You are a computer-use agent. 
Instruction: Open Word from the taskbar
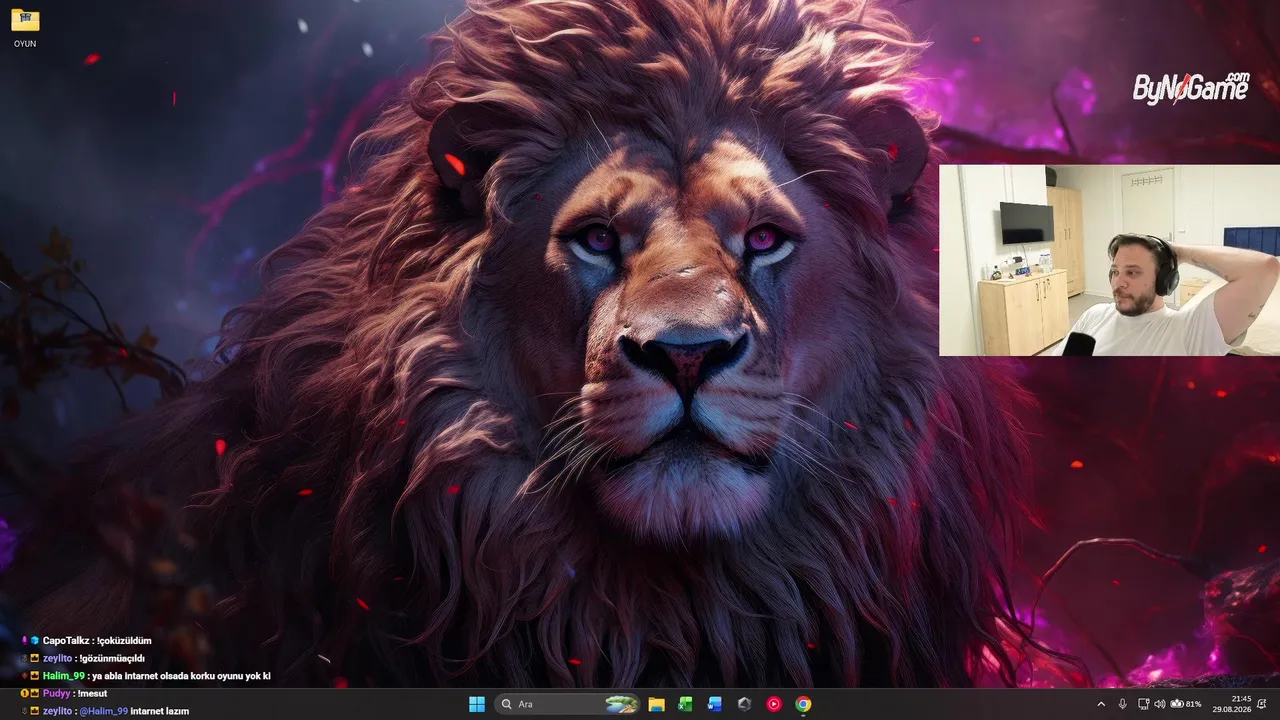[715, 704]
